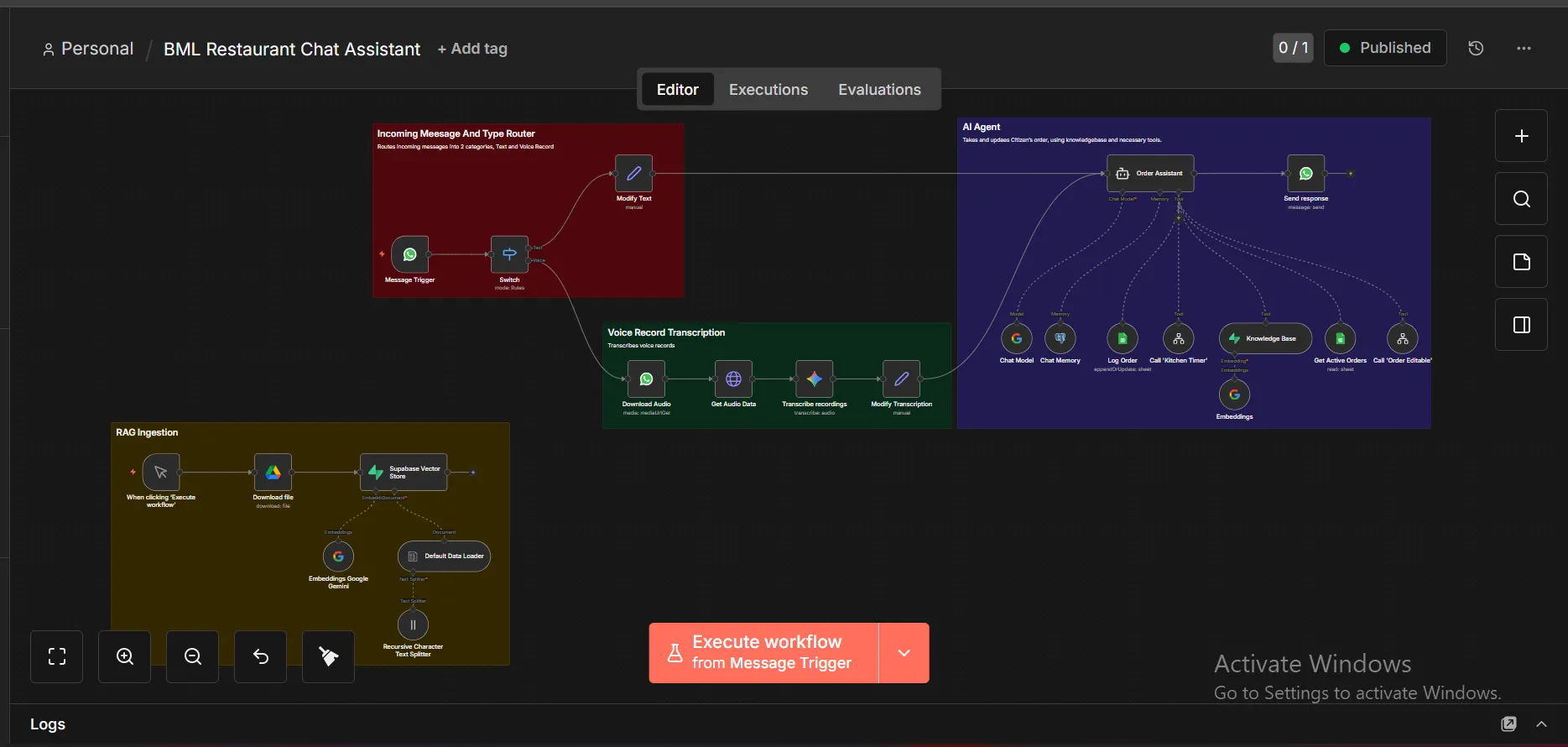Screen dimensions: 1568x747
Task: Click the Add tag link
Action: 472,49
